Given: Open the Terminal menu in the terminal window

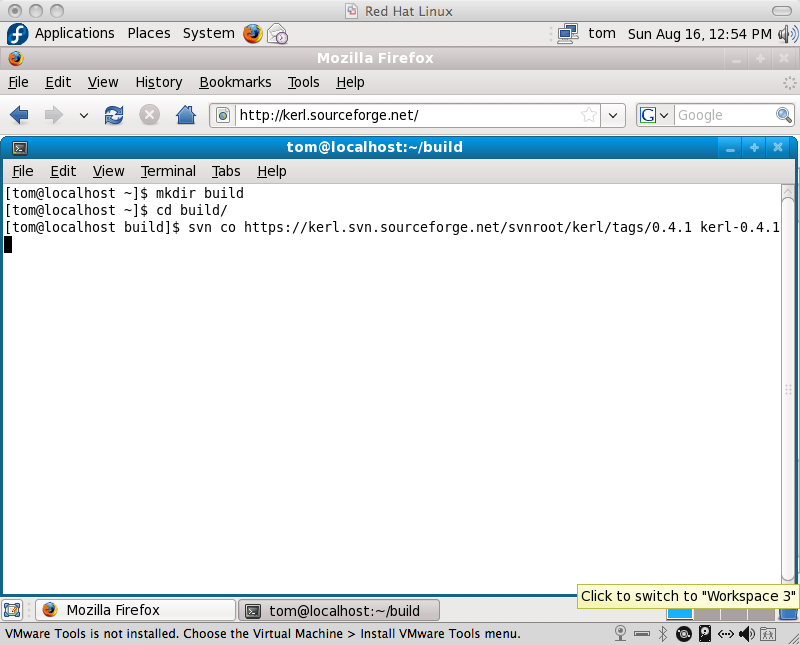Looking at the screenshot, I should pos(168,171).
